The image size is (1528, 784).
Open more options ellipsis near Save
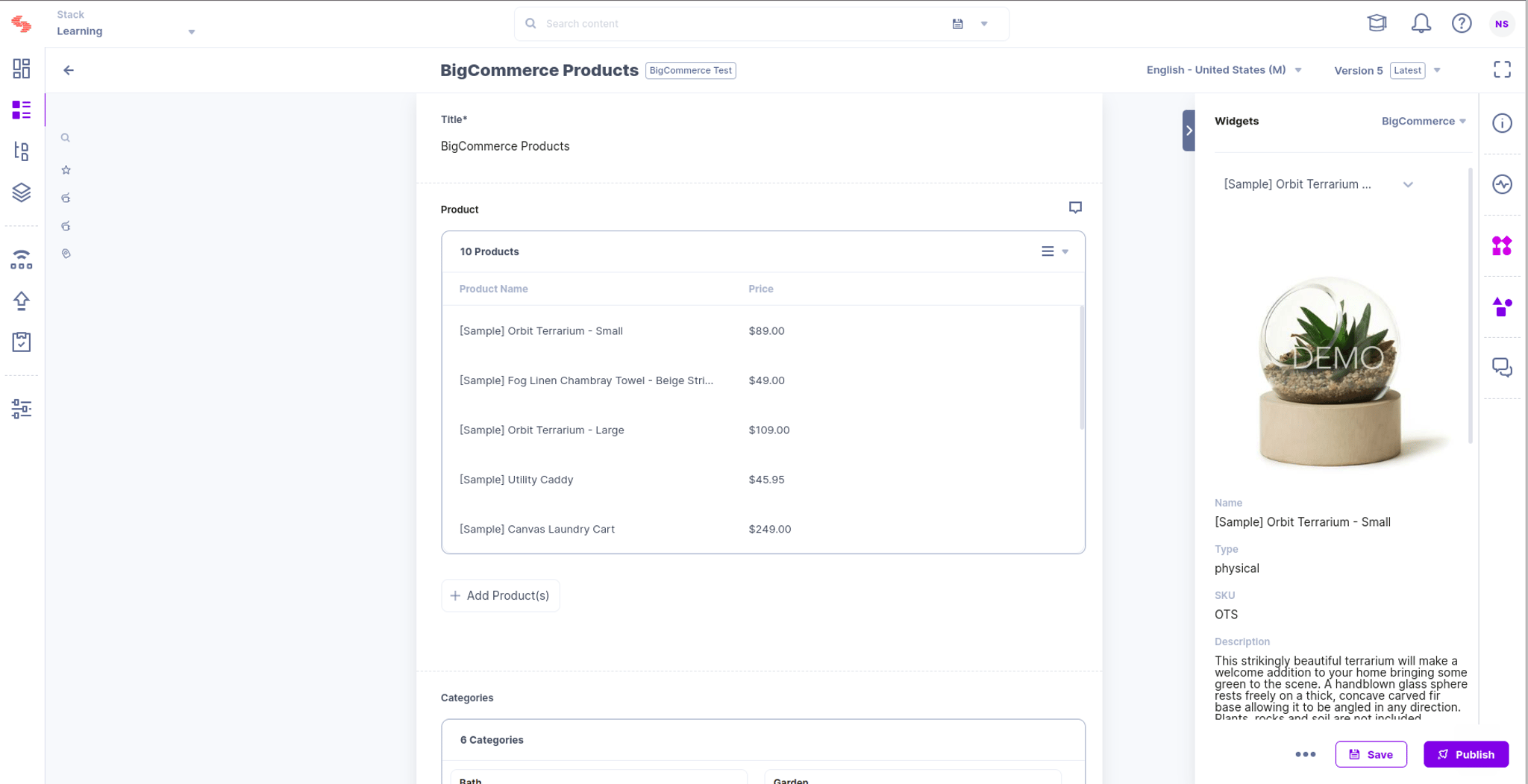[1306, 754]
